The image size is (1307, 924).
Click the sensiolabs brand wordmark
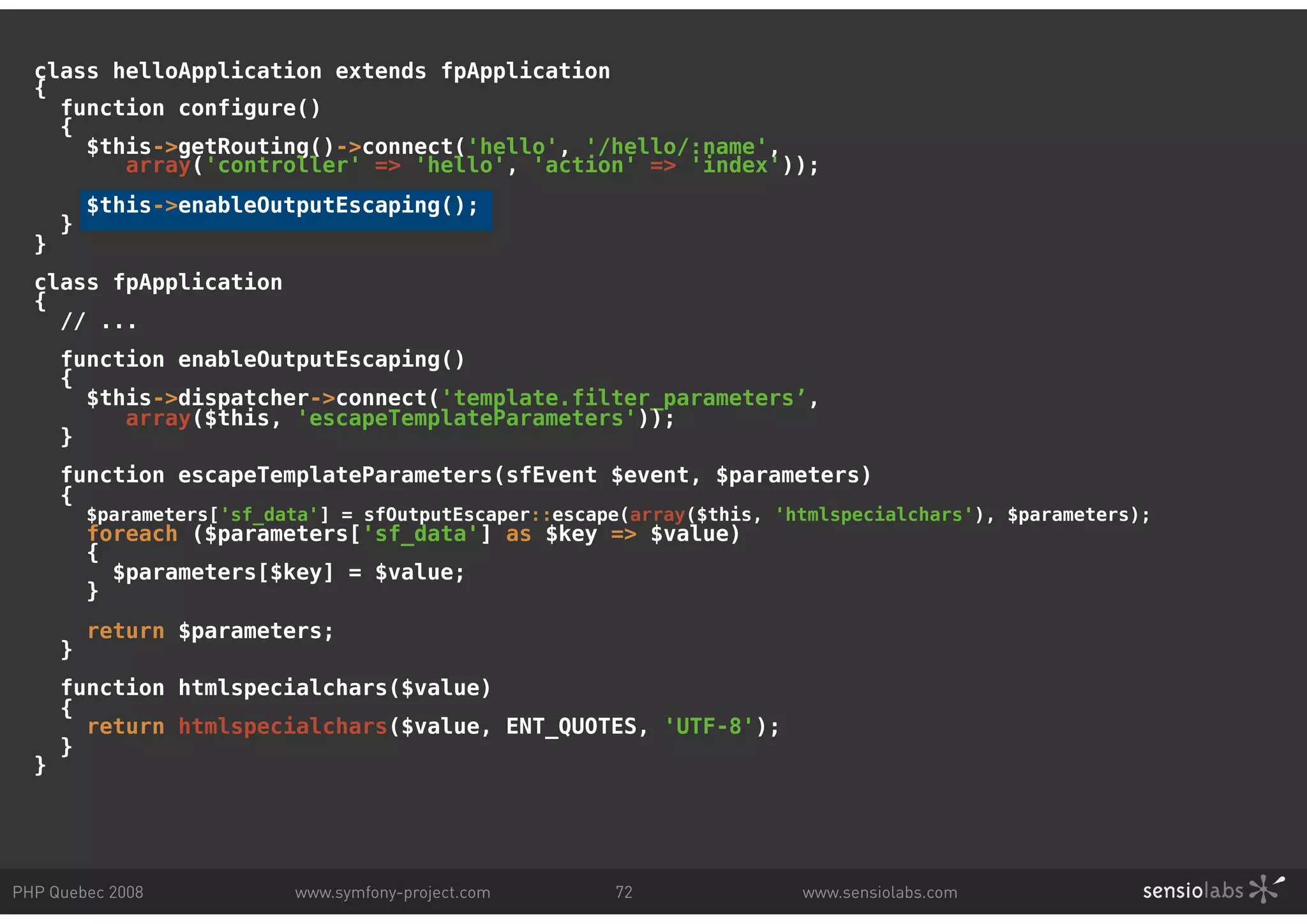[1192, 891]
